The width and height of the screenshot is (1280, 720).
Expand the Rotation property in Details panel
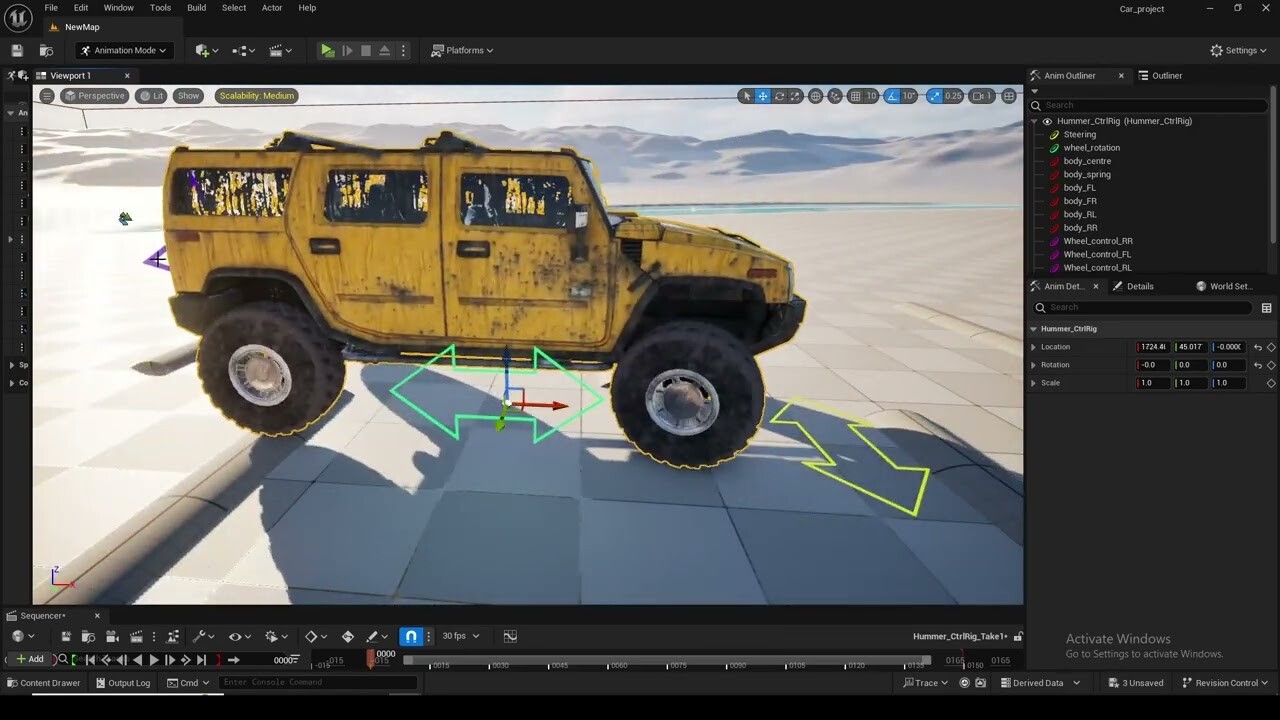(x=1034, y=364)
